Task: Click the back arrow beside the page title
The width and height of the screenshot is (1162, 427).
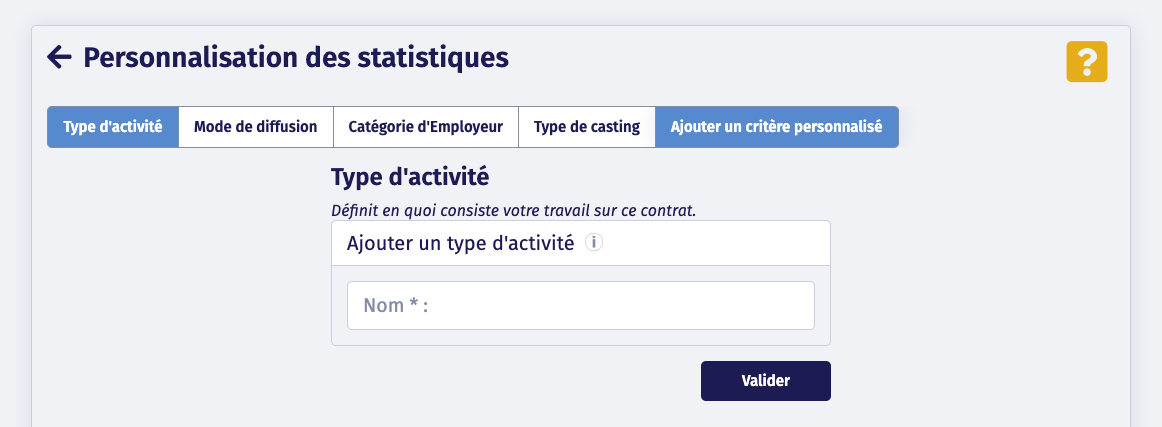Action: click(60, 58)
